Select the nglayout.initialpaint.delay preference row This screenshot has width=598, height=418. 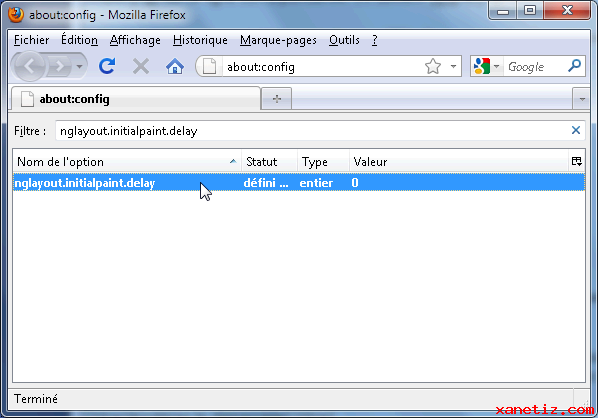(x=299, y=183)
